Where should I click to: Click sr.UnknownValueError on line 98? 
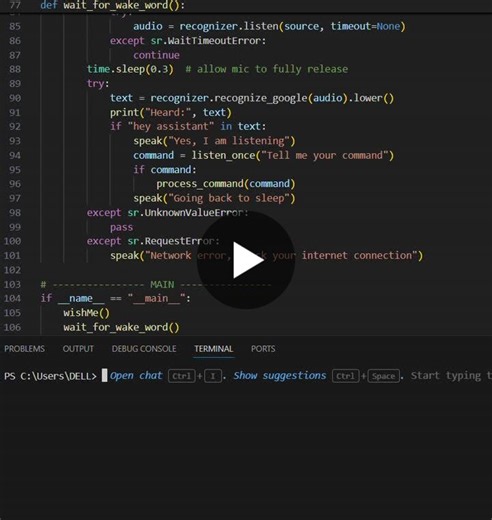pyautogui.click(x=185, y=213)
